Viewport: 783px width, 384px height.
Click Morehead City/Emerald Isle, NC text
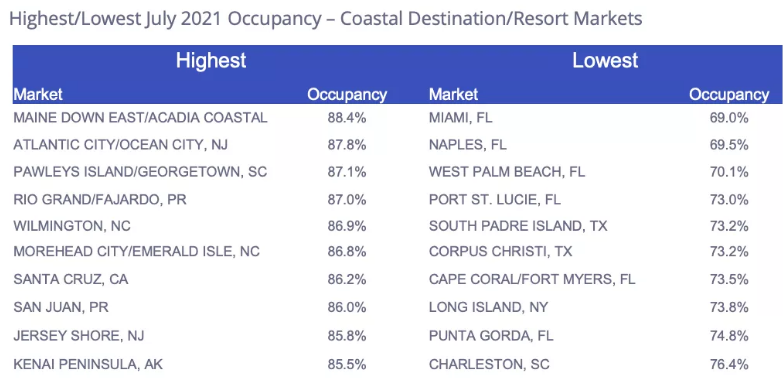[x=136, y=251]
